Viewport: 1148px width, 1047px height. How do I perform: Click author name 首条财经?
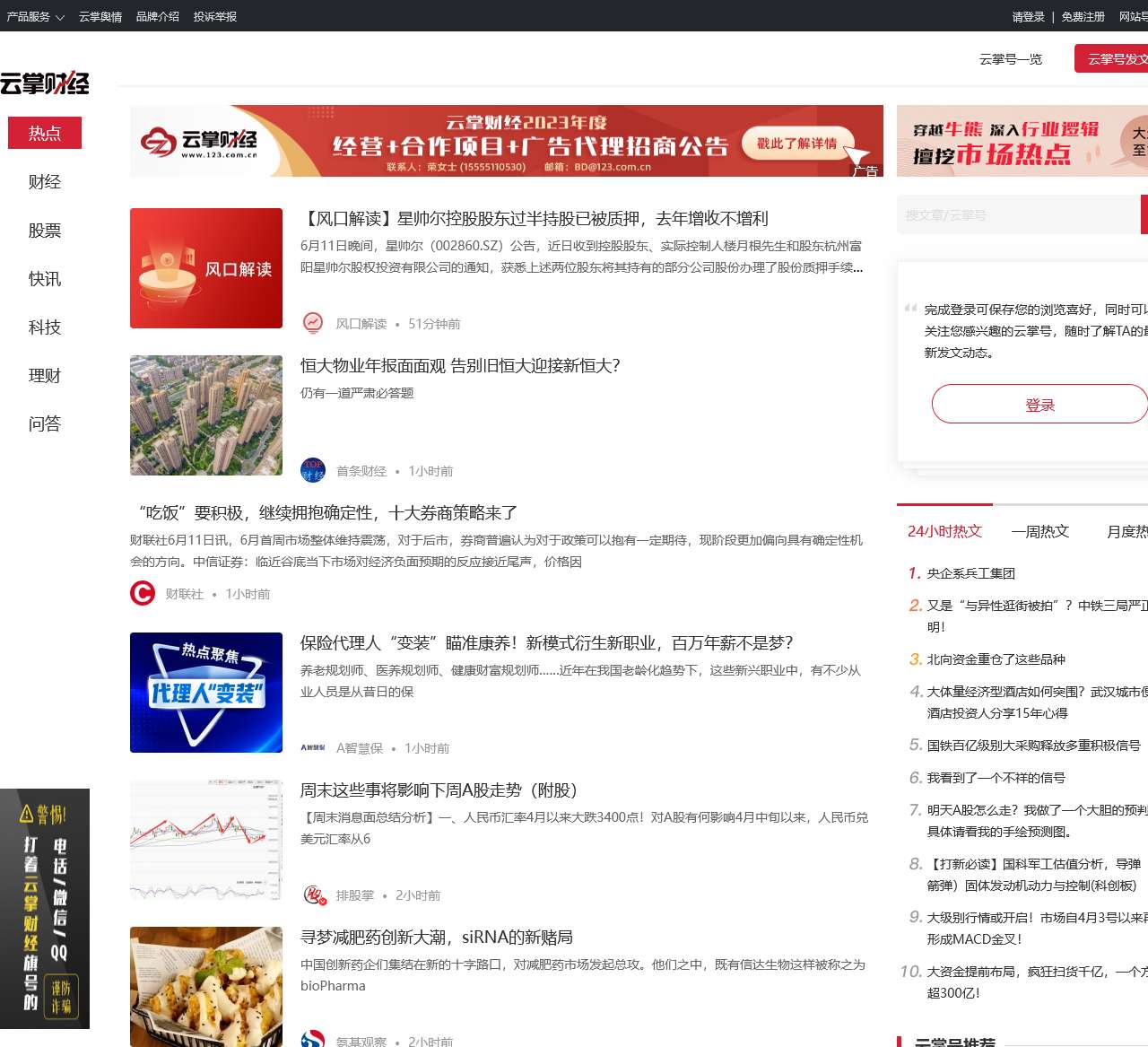[x=361, y=471]
